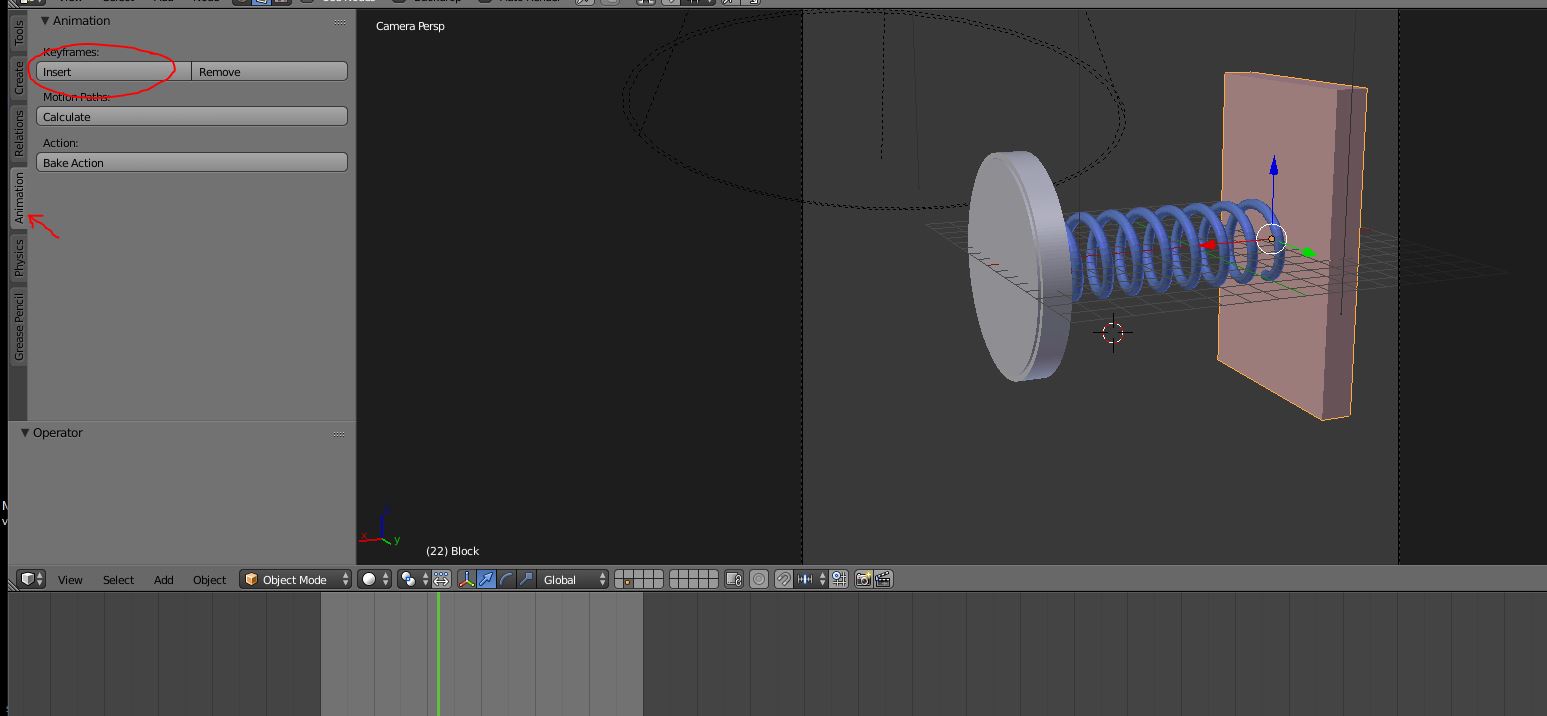Open the editor type cube menu

tap(32, 580)
